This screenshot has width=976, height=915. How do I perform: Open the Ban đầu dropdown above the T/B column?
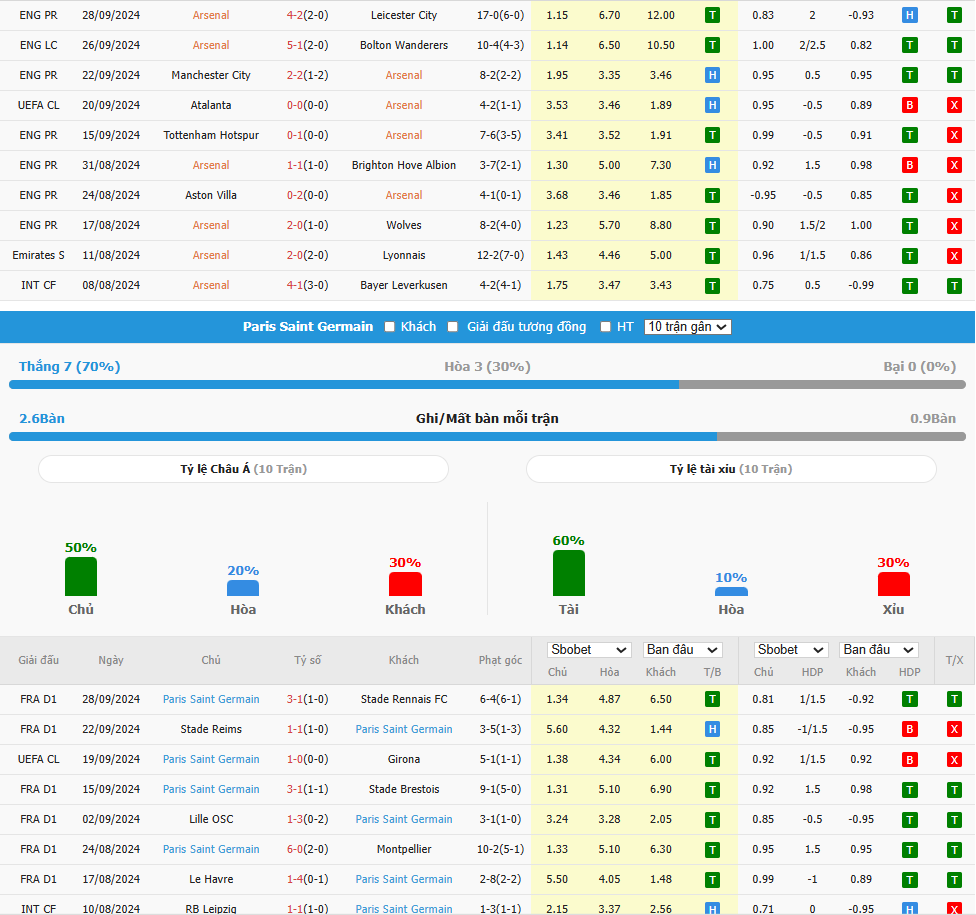[682, 650]
